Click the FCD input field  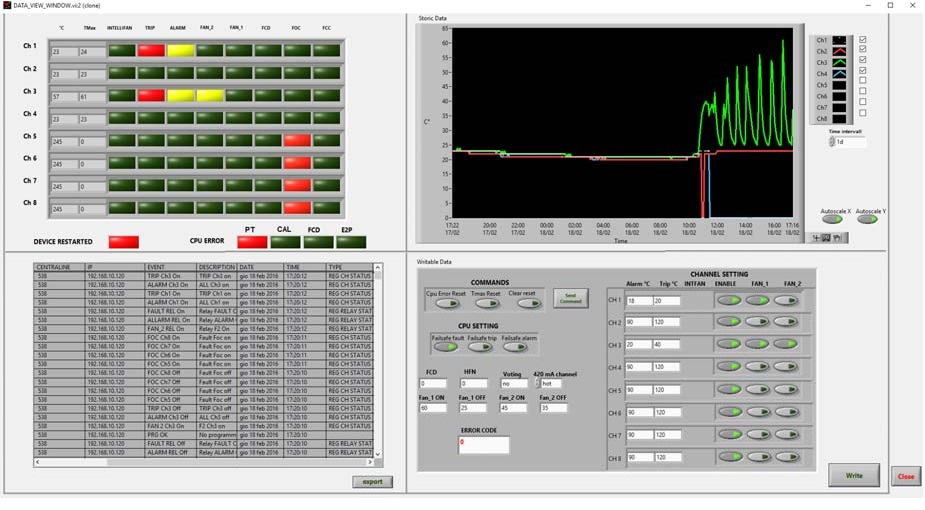tap(432, 384)
